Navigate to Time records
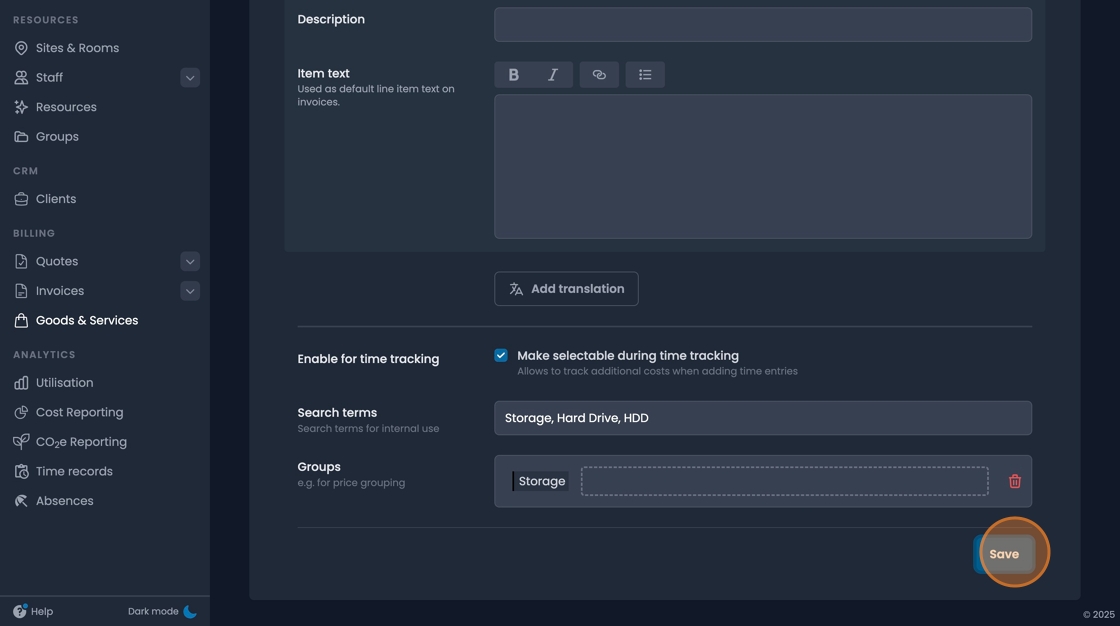Viewport: 1120px width, 626px height. (x=73, y=471)
